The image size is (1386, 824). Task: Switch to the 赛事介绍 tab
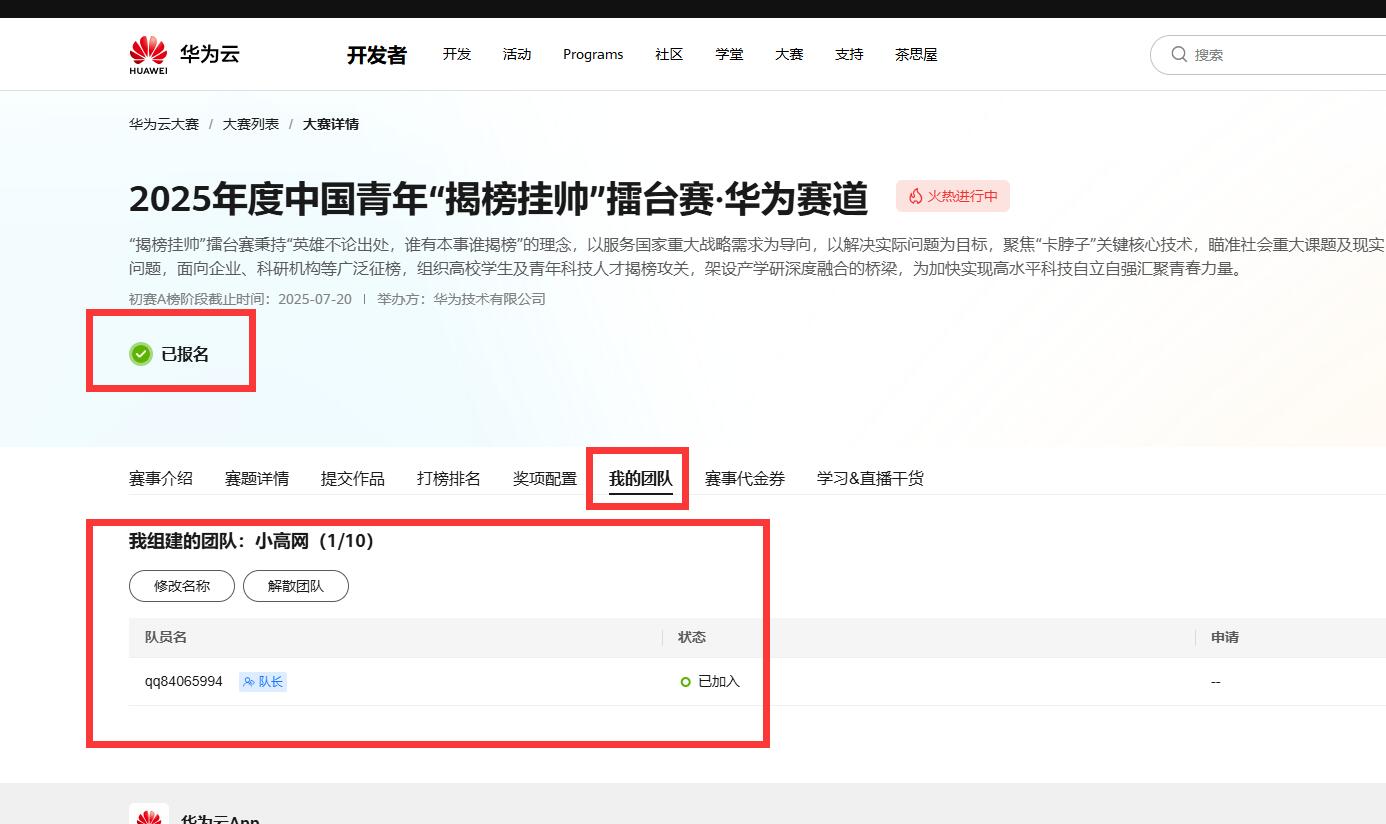click(161, 478)
